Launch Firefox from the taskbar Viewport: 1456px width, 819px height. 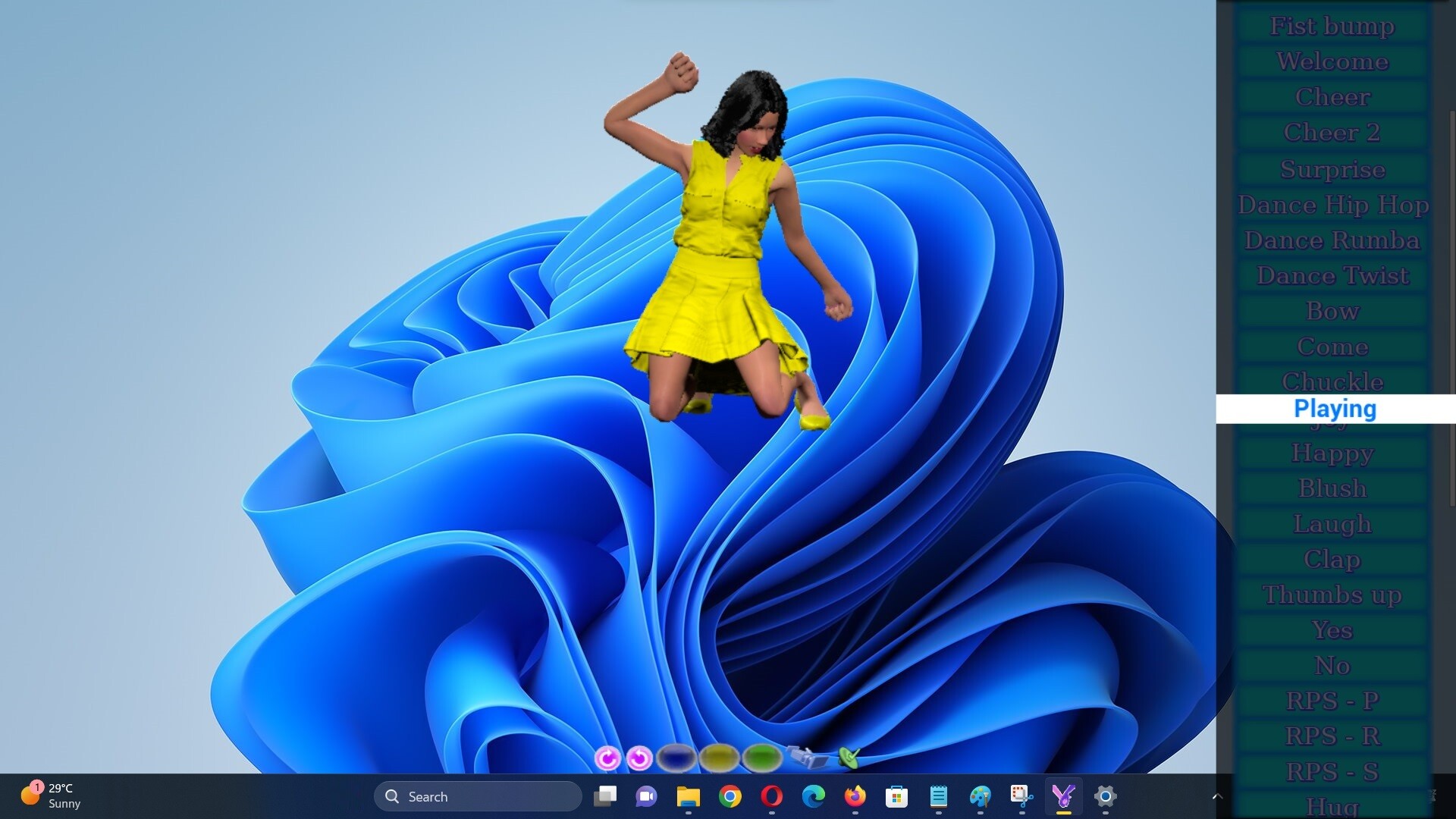pos(855,797)
